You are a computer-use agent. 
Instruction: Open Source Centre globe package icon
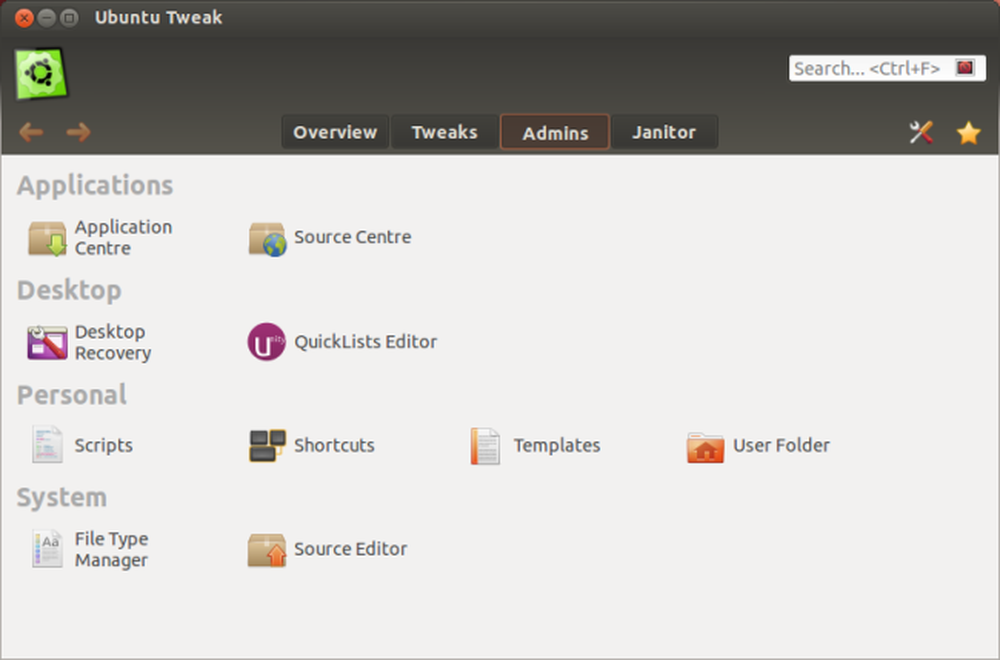click(267, 238)
